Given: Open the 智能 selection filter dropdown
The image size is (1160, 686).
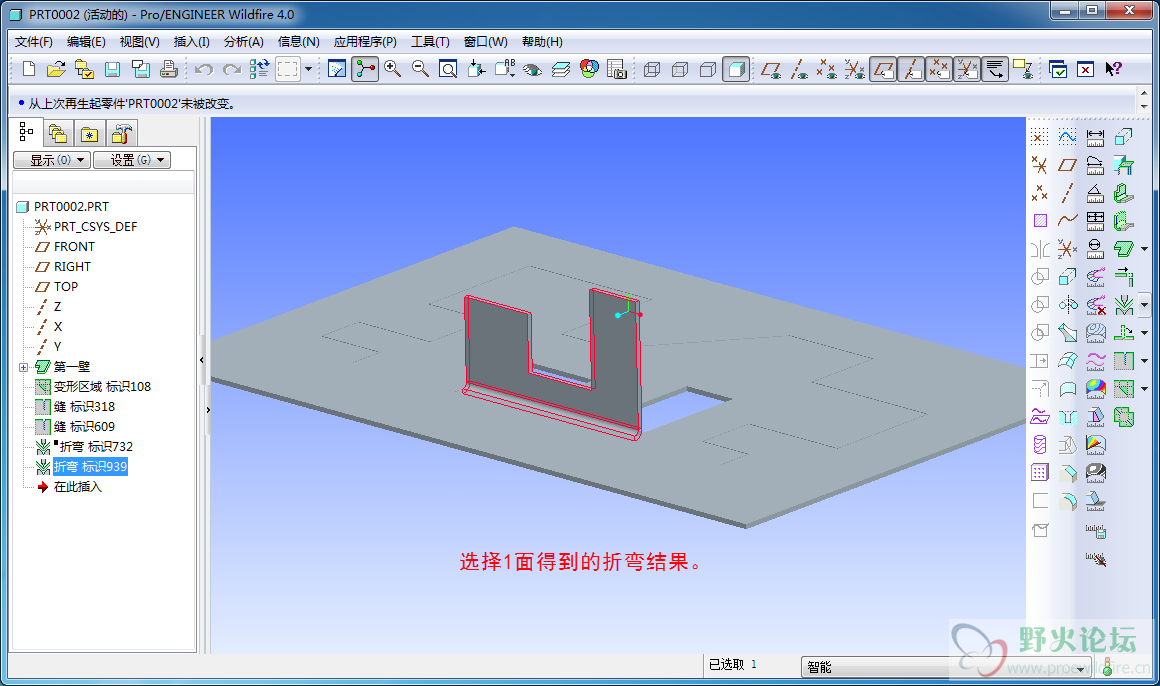Looking at the screenshot, I should [x=946, y=667].
